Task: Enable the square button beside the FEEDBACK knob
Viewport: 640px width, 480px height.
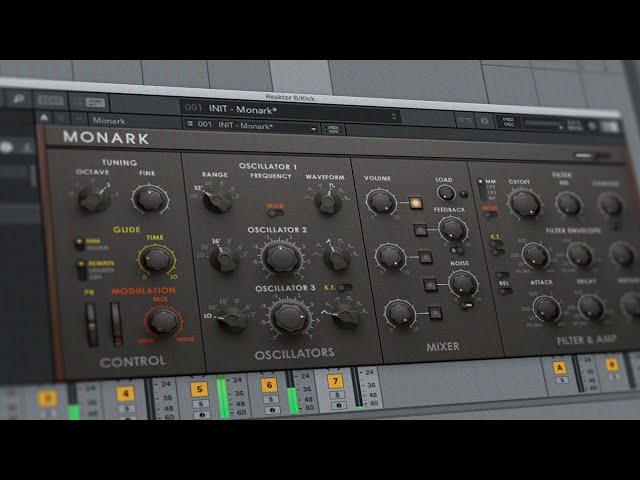Action: (x=420, y=230)
